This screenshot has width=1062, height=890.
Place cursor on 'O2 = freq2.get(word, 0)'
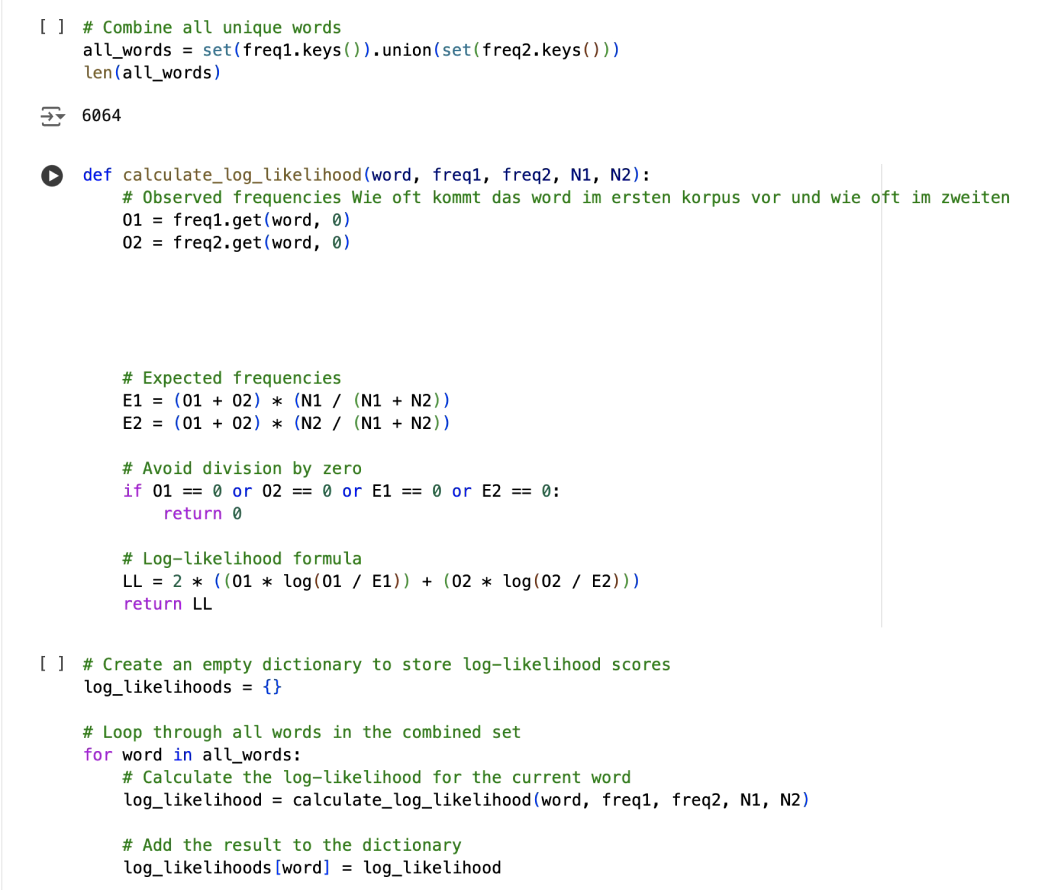pos(236,242)
